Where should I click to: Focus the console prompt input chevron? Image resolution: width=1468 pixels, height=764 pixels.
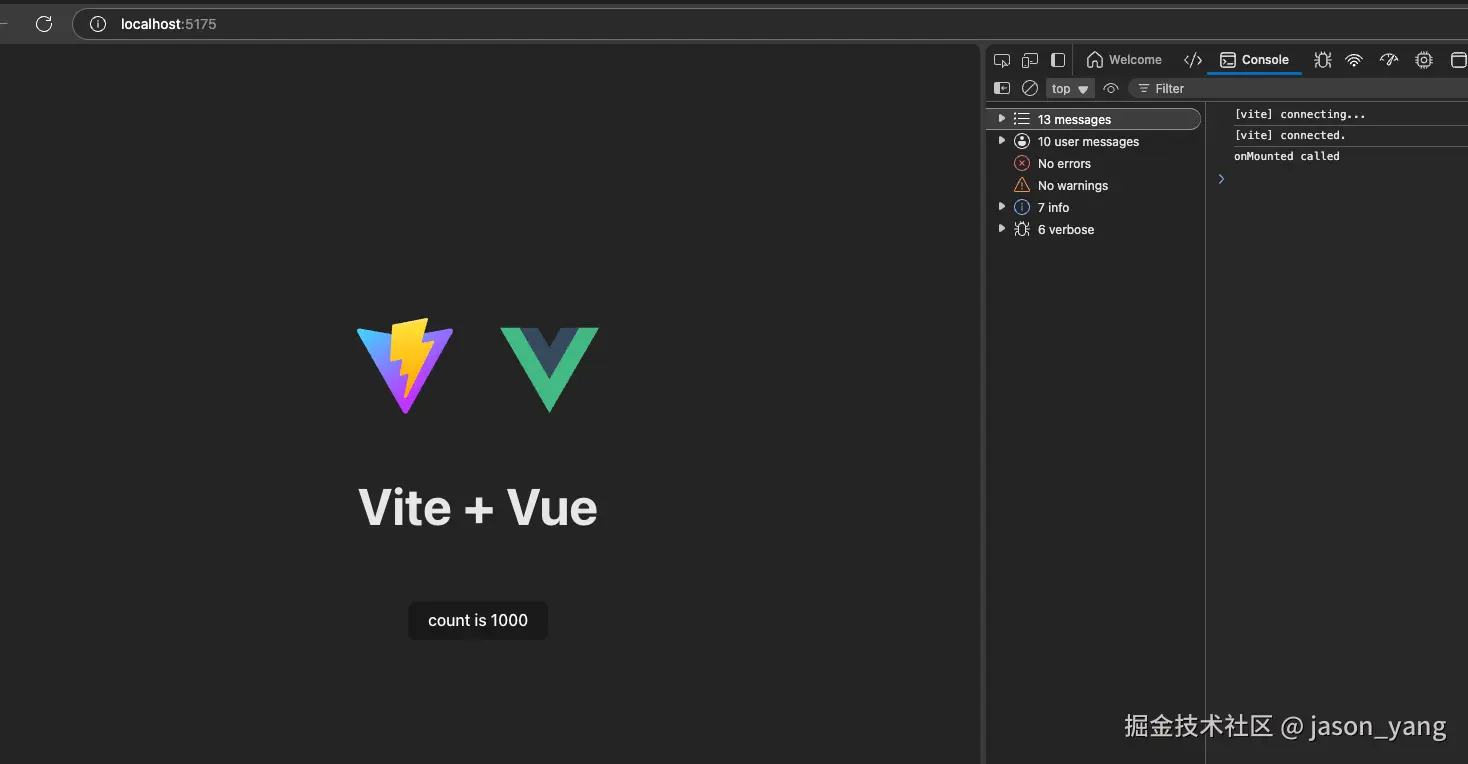tap(1221, 179)
